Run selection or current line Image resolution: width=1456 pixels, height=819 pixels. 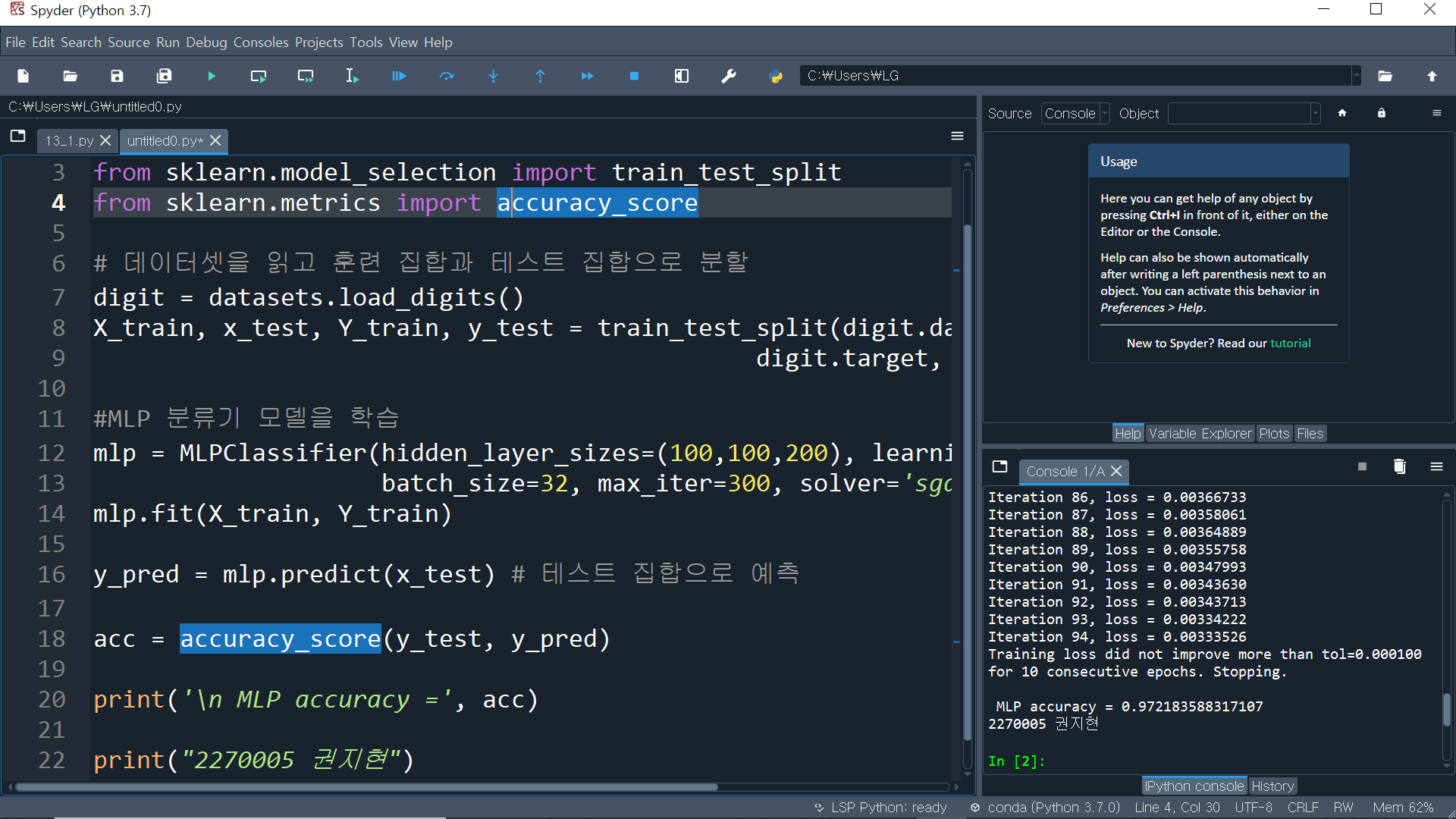(352, 76)
